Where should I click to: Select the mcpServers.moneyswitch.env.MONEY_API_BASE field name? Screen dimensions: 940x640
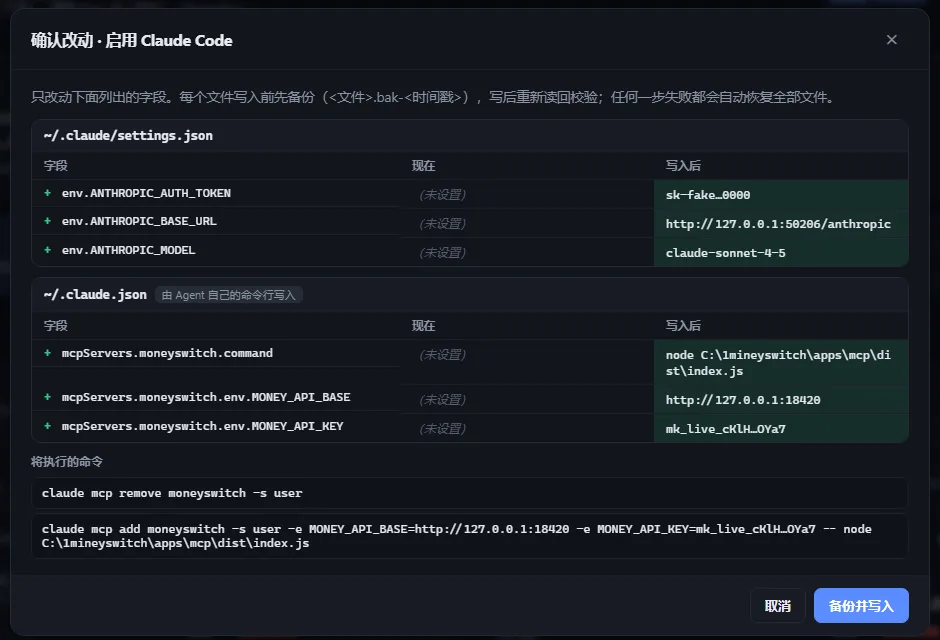pos(206,397)
